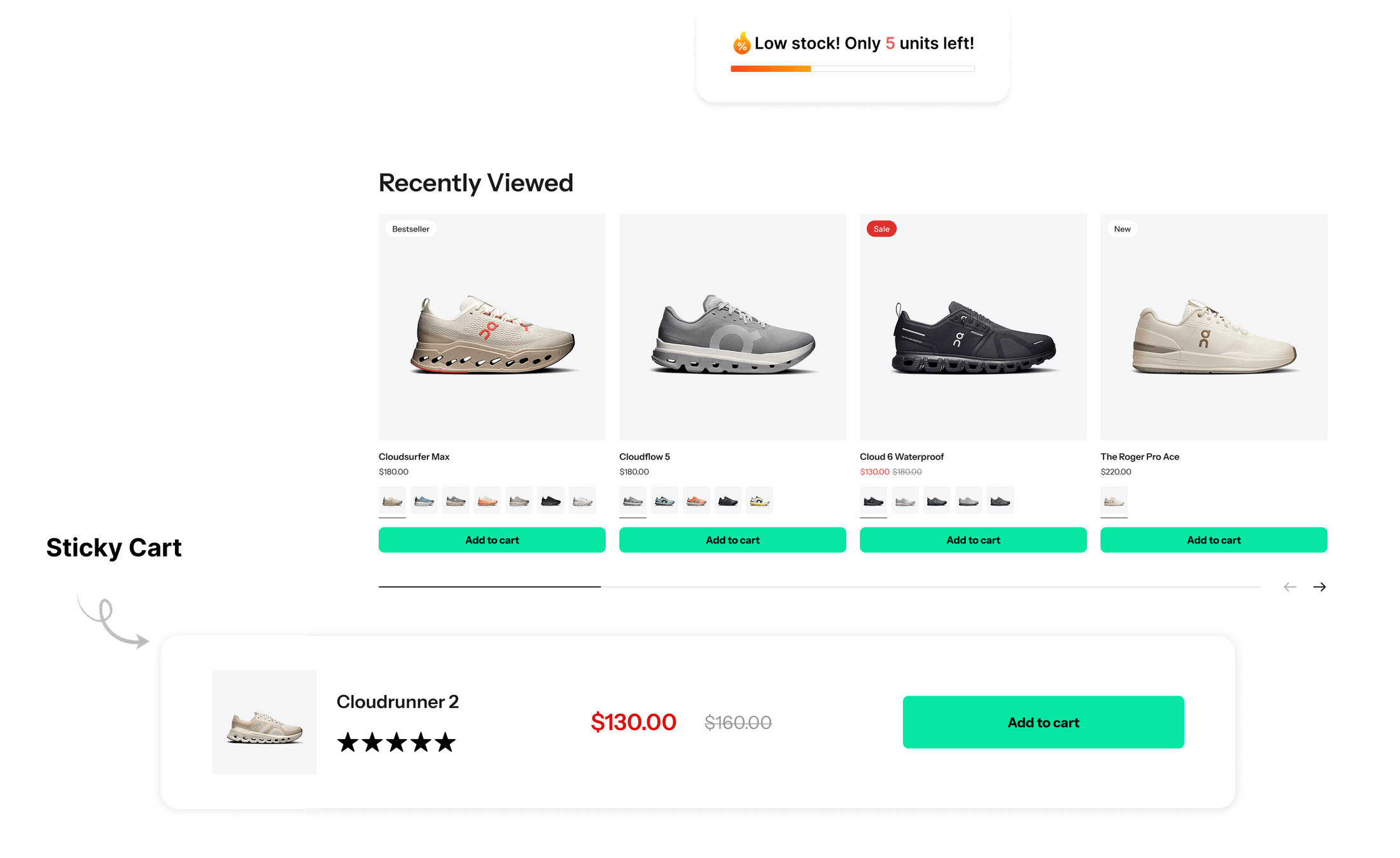Click the five-star rating under Cloudrunner 2

coord(396,742)
